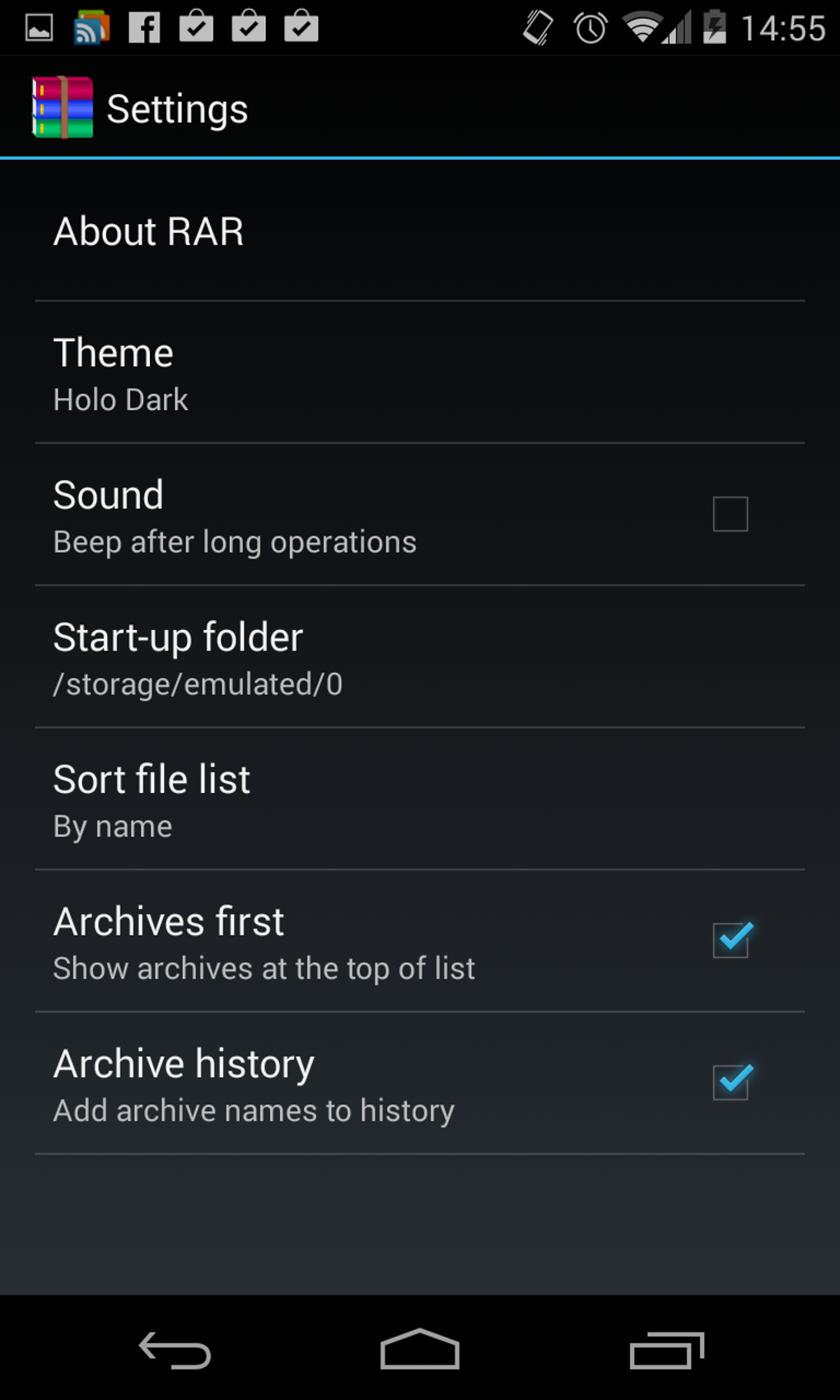Open the Facebook notification icon
The image size is (840, 1400).
tap(144, 27)
